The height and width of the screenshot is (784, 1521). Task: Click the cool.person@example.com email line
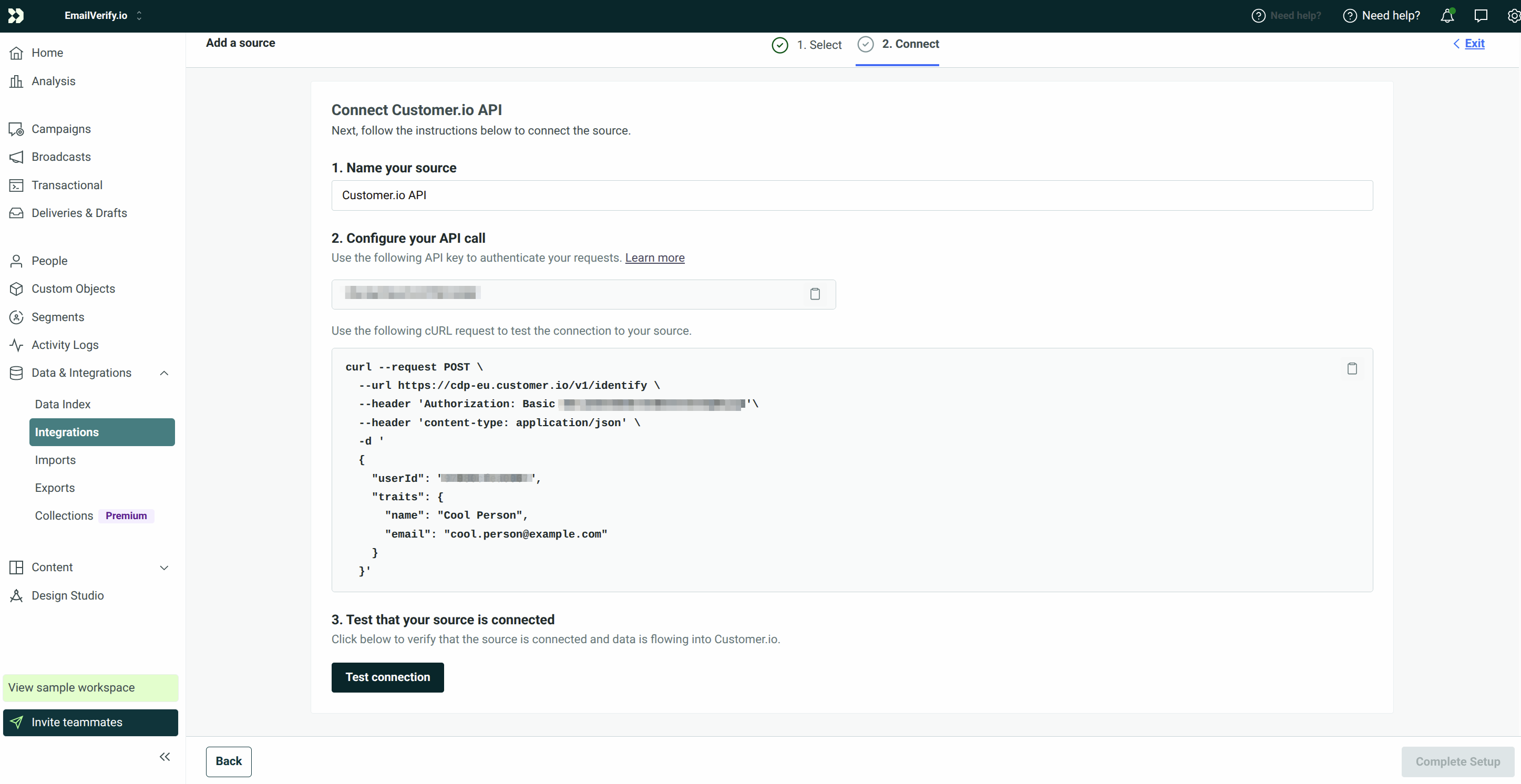pos(496,534)
